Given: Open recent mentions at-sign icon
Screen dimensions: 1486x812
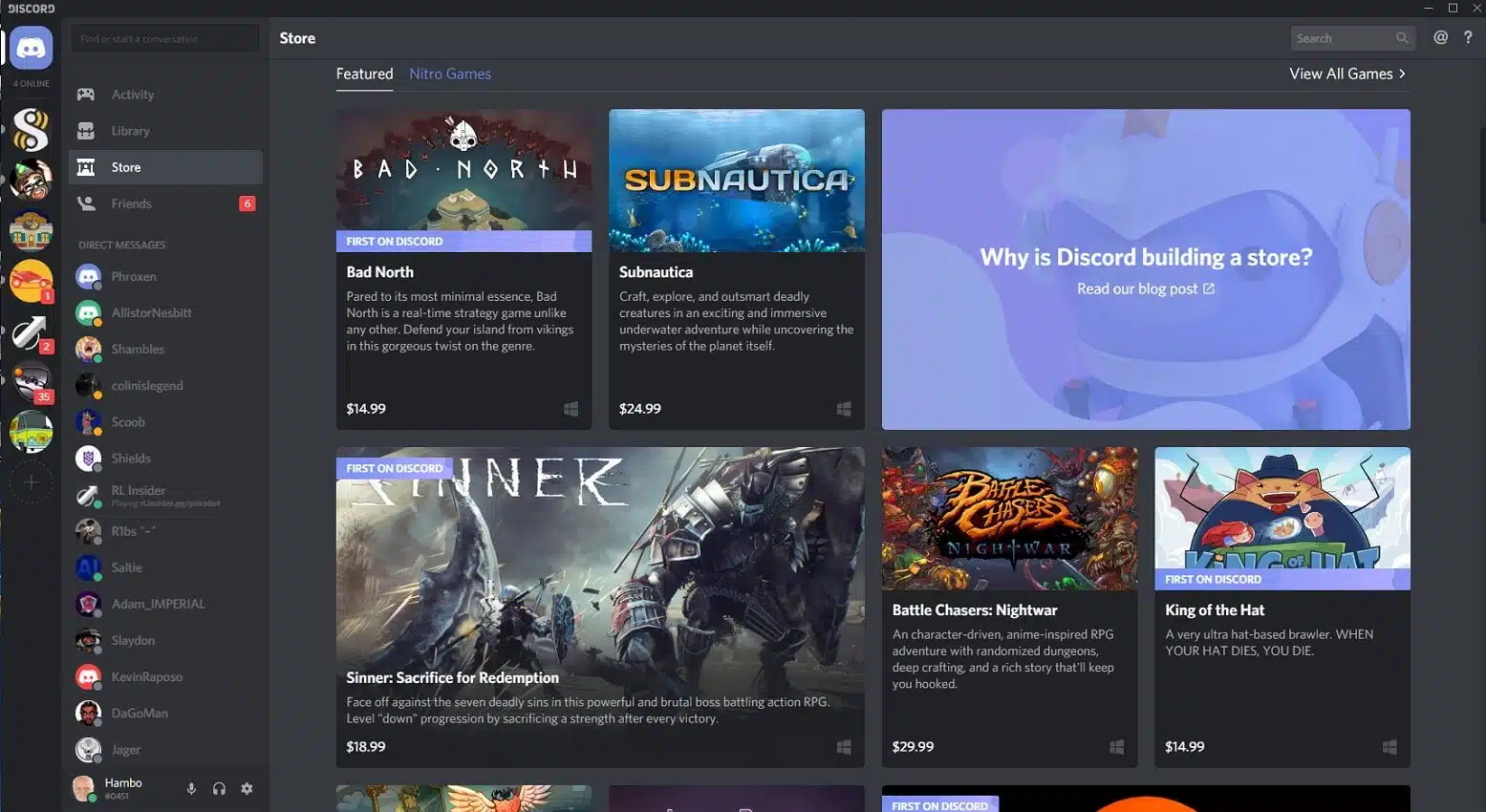Looking at the screenshot, I should (x=1440, y=38).
